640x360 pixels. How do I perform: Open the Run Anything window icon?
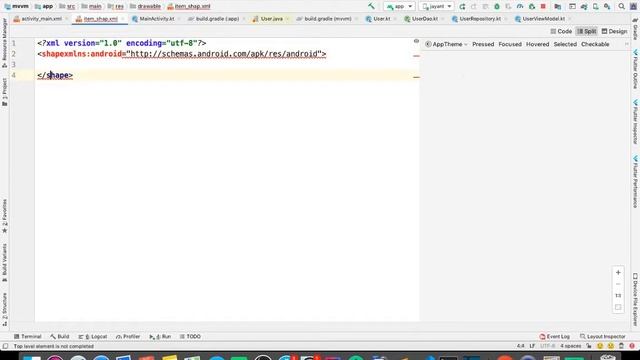[572, 7]
